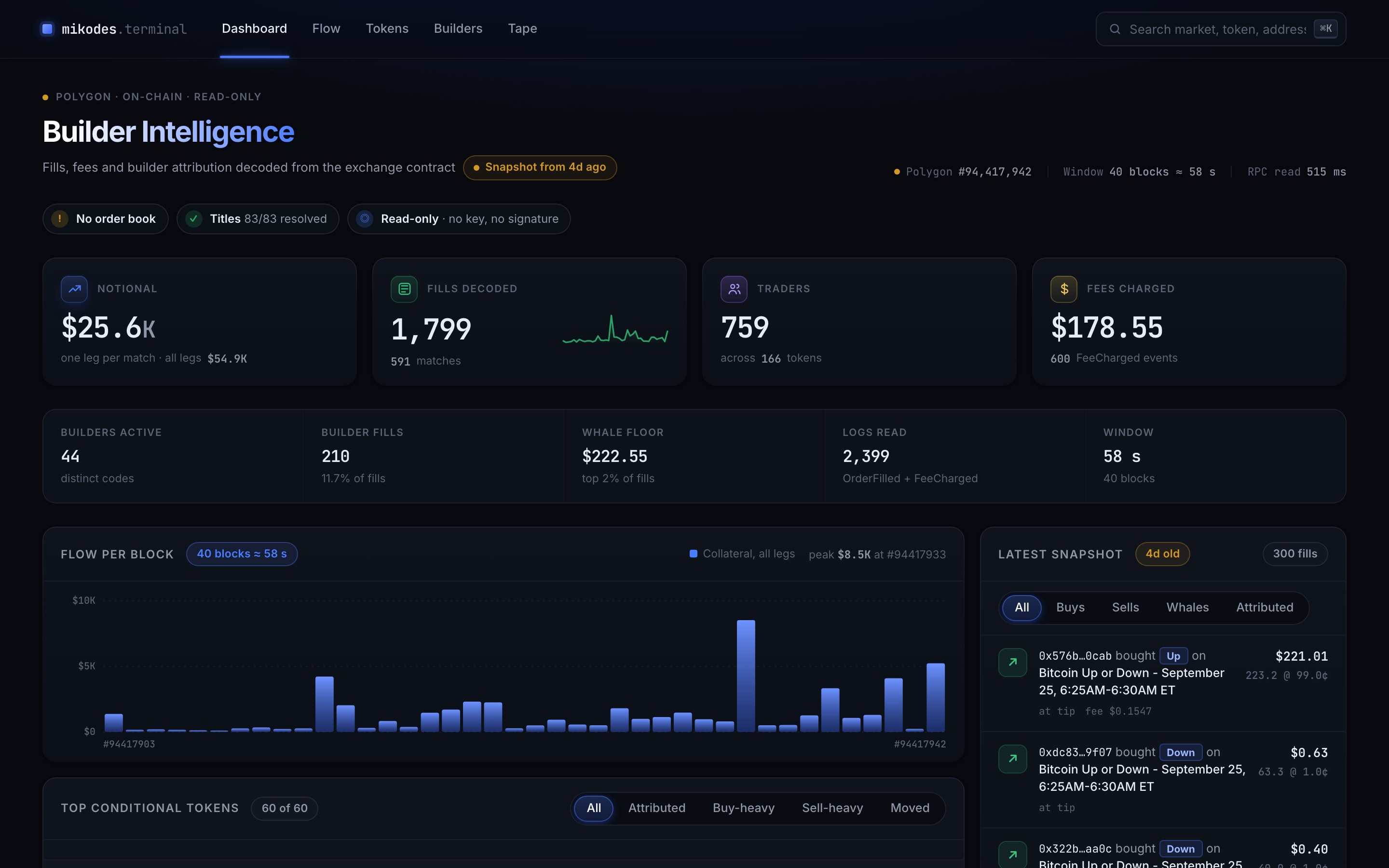Click the 40 blocks ≈ 58 s pill
This screenshot has height=868, width=1389.
click(x=242, y=554)
